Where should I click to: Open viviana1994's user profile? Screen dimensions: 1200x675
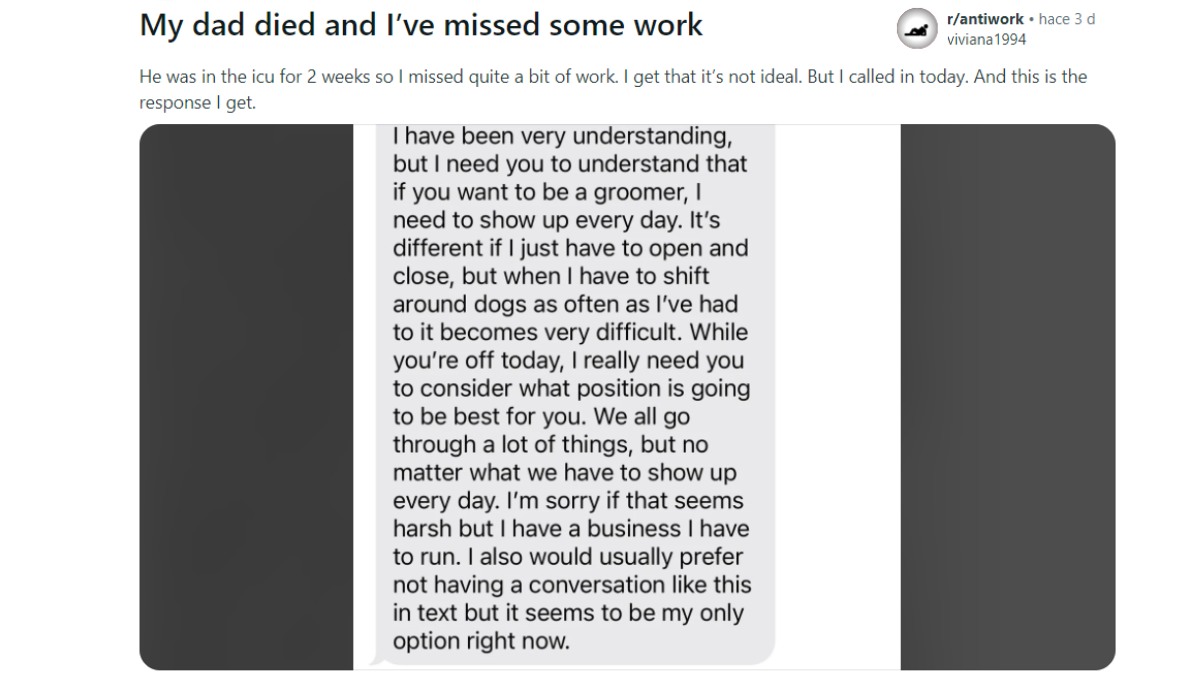(x=986, y=39)
